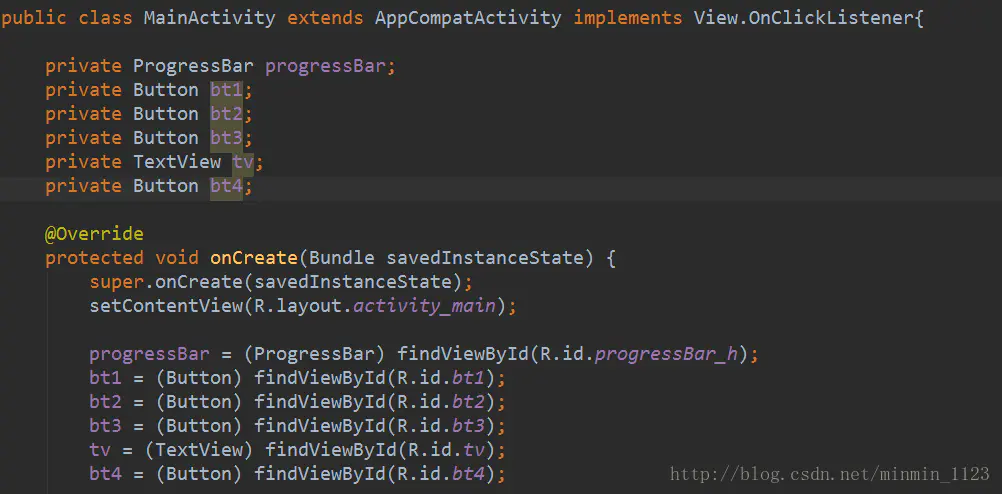Click "savedInstanceState" parameter in onCreate signature
The height and width of the screenshot is (494, 1002).
484,259
